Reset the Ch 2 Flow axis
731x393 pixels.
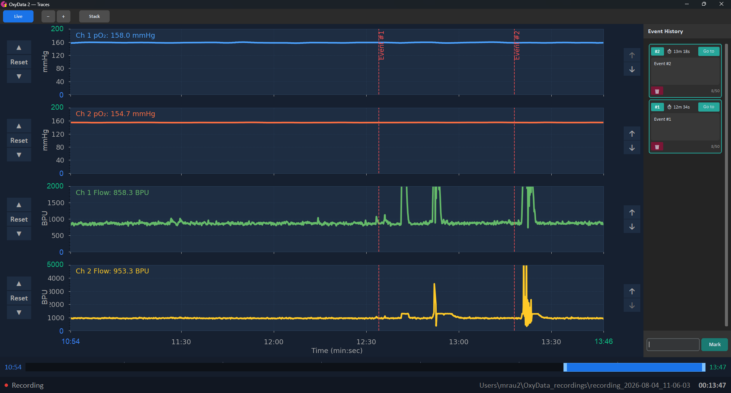(19, 298)
